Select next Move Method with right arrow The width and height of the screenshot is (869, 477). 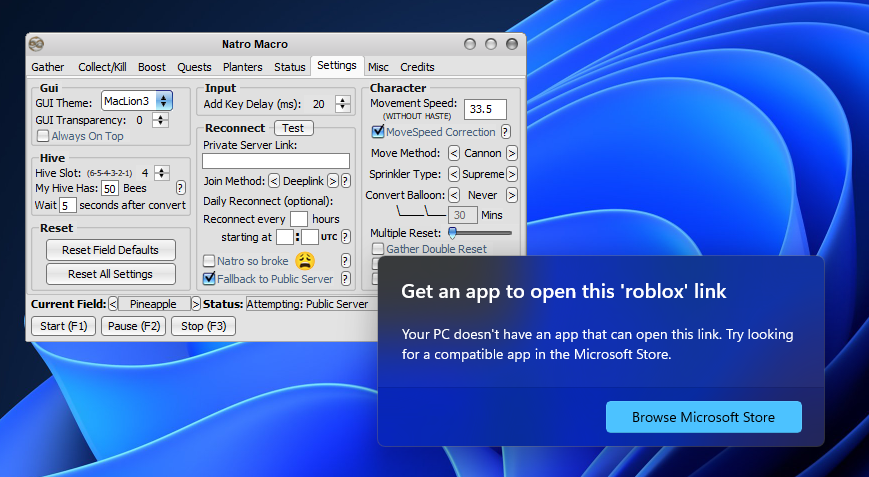(x=512, y=153)
